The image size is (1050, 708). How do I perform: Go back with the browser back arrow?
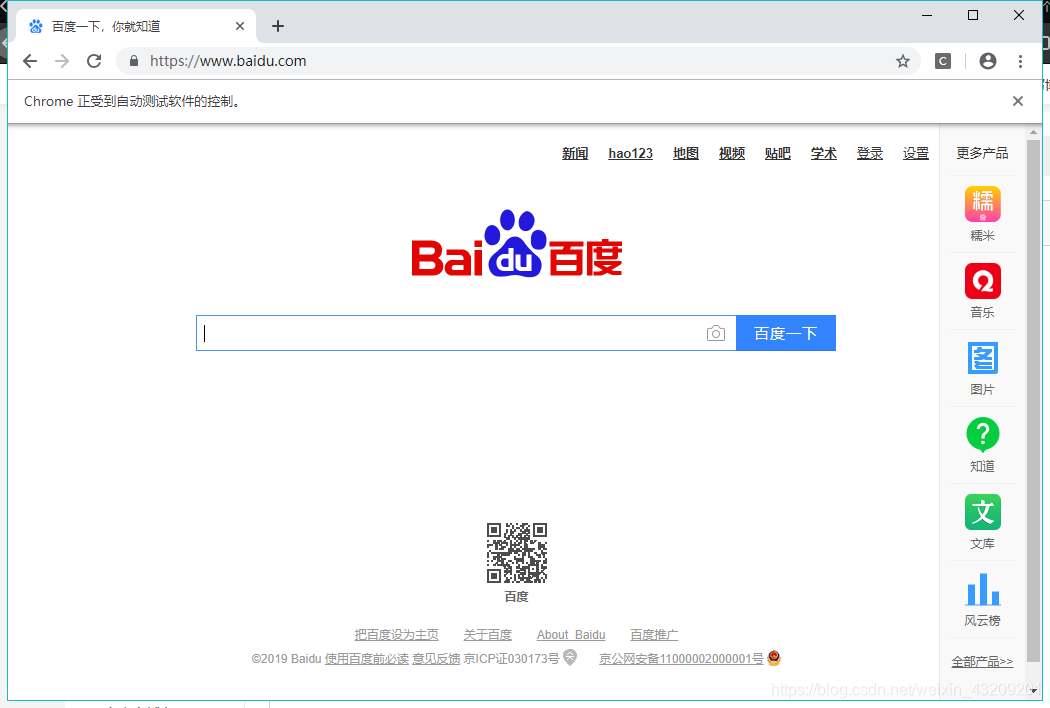point(29,61)
